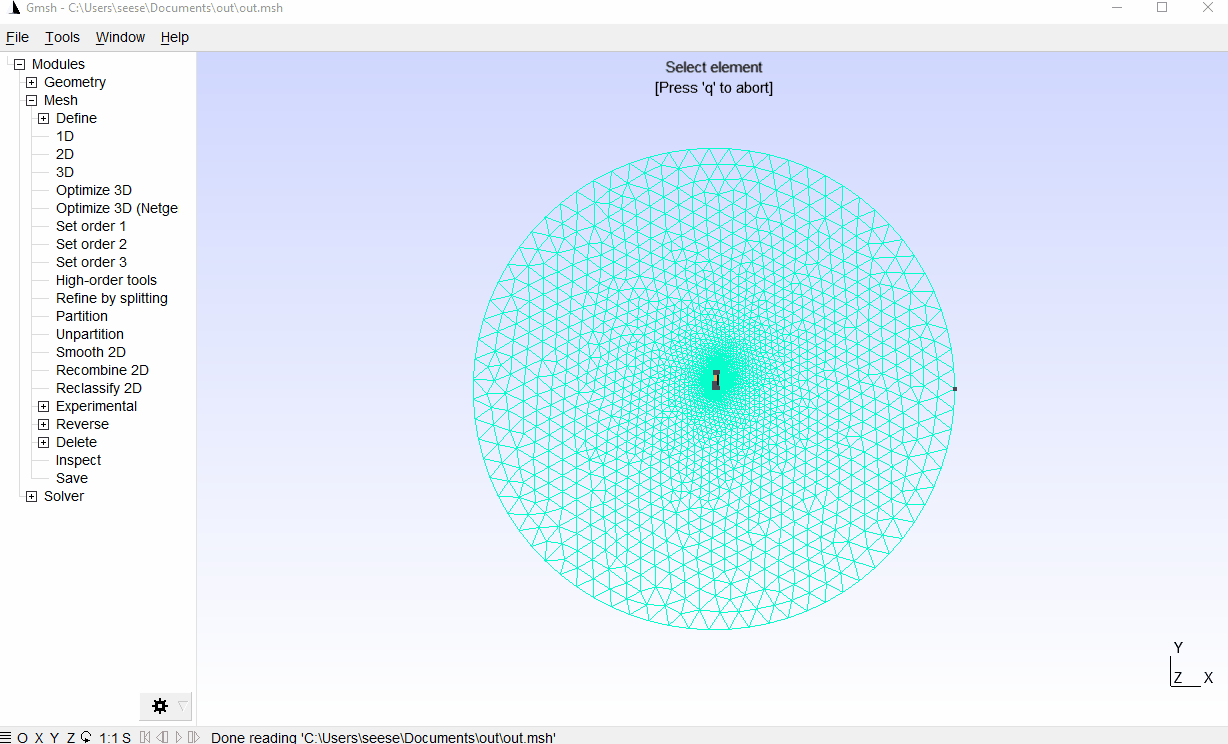Click Set order 1
1228x744 pixels.
point(91,226)
